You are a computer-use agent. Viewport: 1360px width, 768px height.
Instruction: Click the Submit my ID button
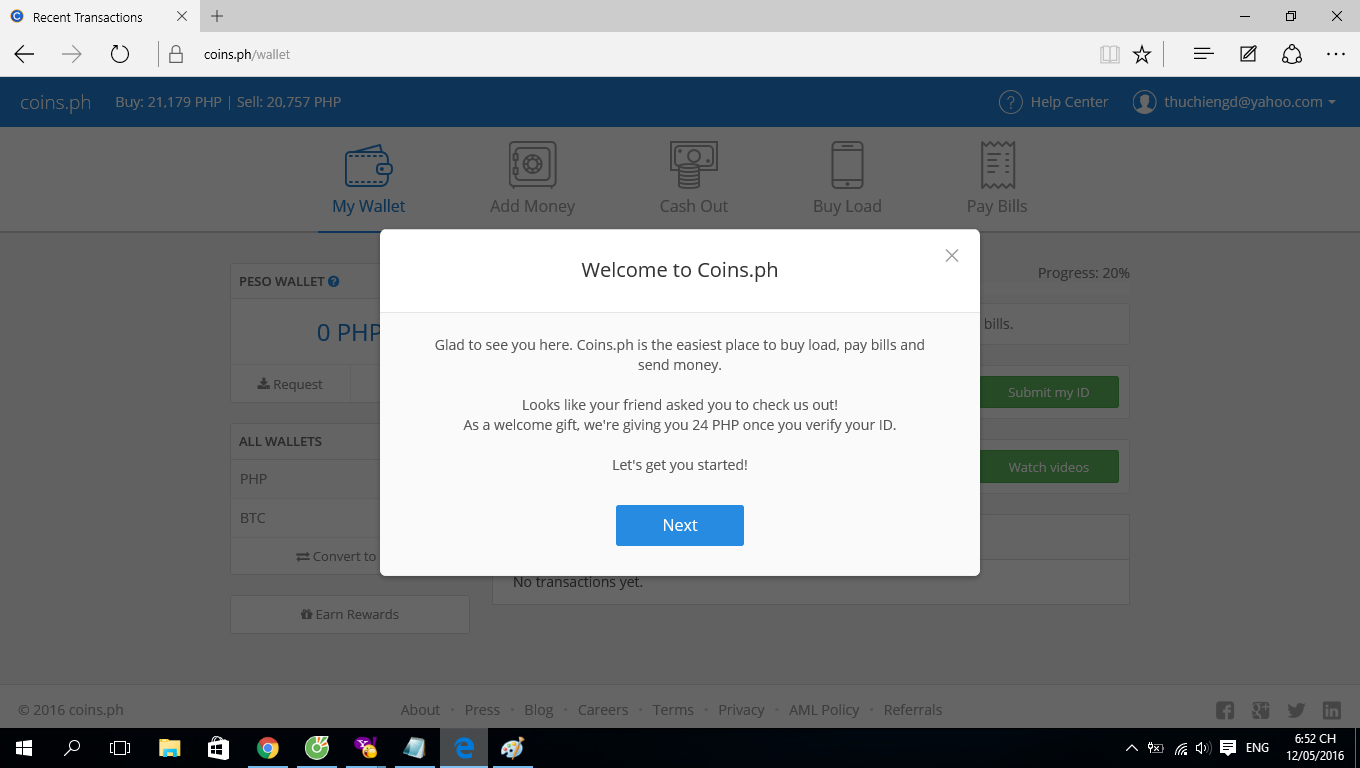coord(1048,392)
